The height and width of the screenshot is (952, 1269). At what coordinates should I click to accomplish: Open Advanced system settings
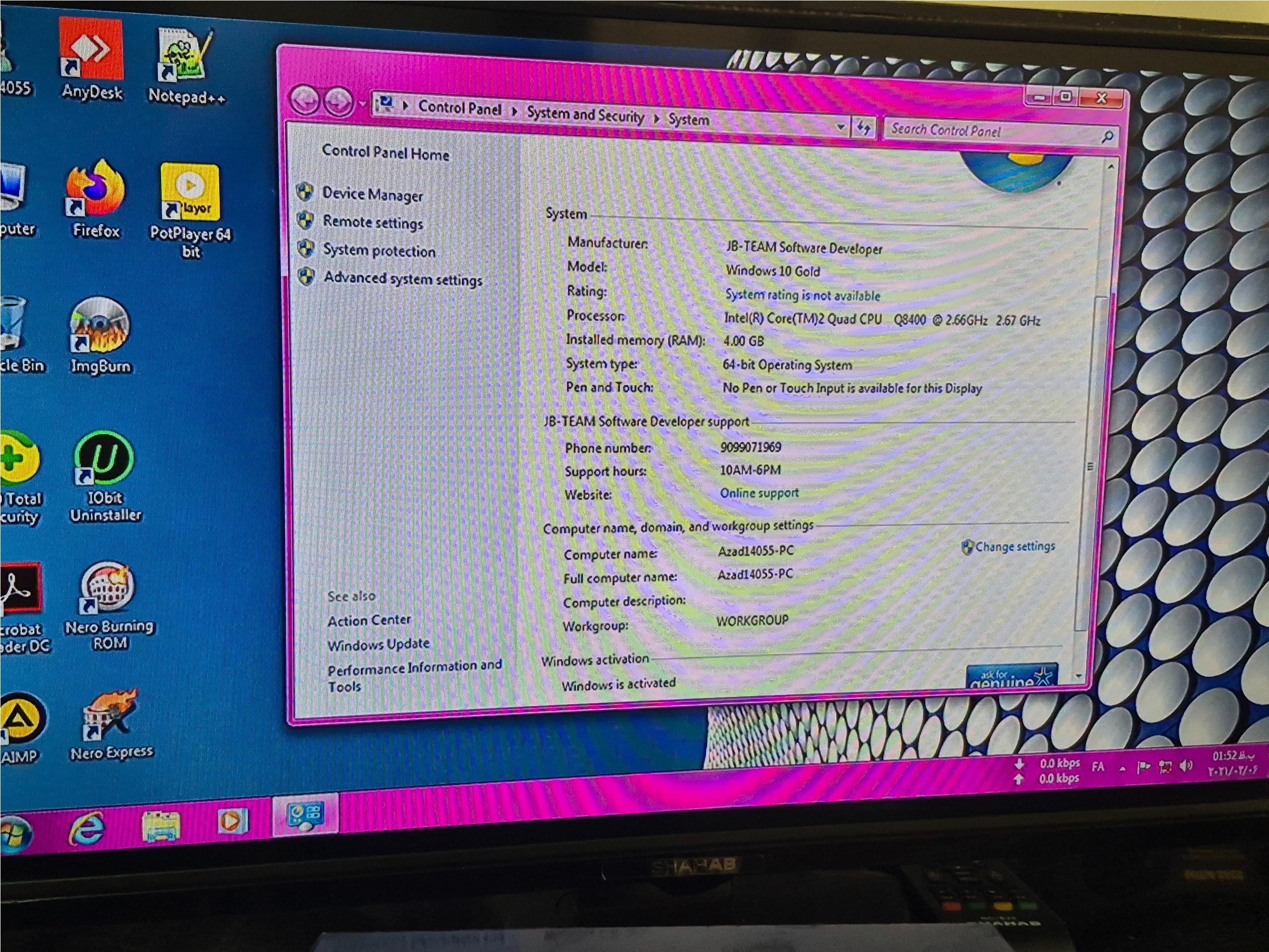(x=403, y=279)
